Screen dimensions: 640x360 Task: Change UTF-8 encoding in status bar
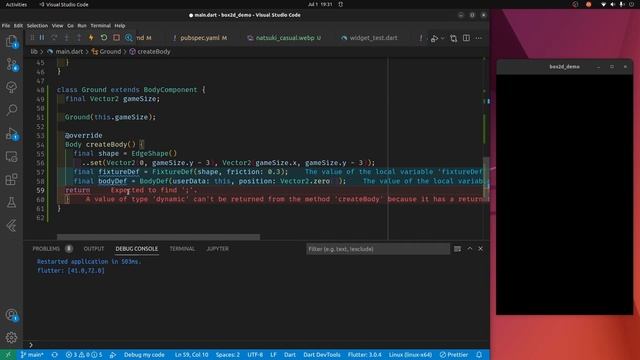(255, 355)
